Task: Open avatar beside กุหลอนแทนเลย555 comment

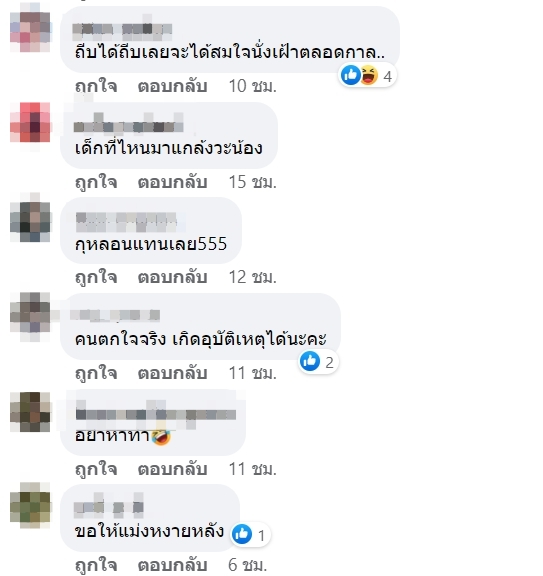Action: tap(30, 221)
